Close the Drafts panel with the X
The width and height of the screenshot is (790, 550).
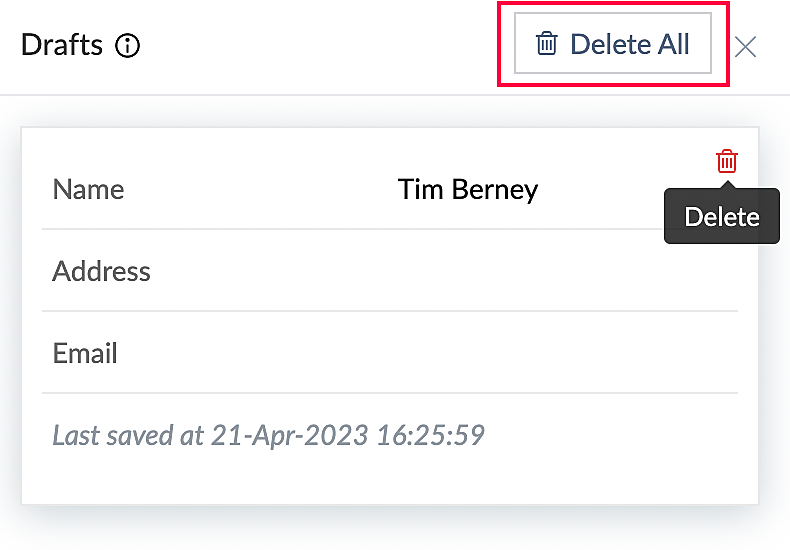[745, 46]
